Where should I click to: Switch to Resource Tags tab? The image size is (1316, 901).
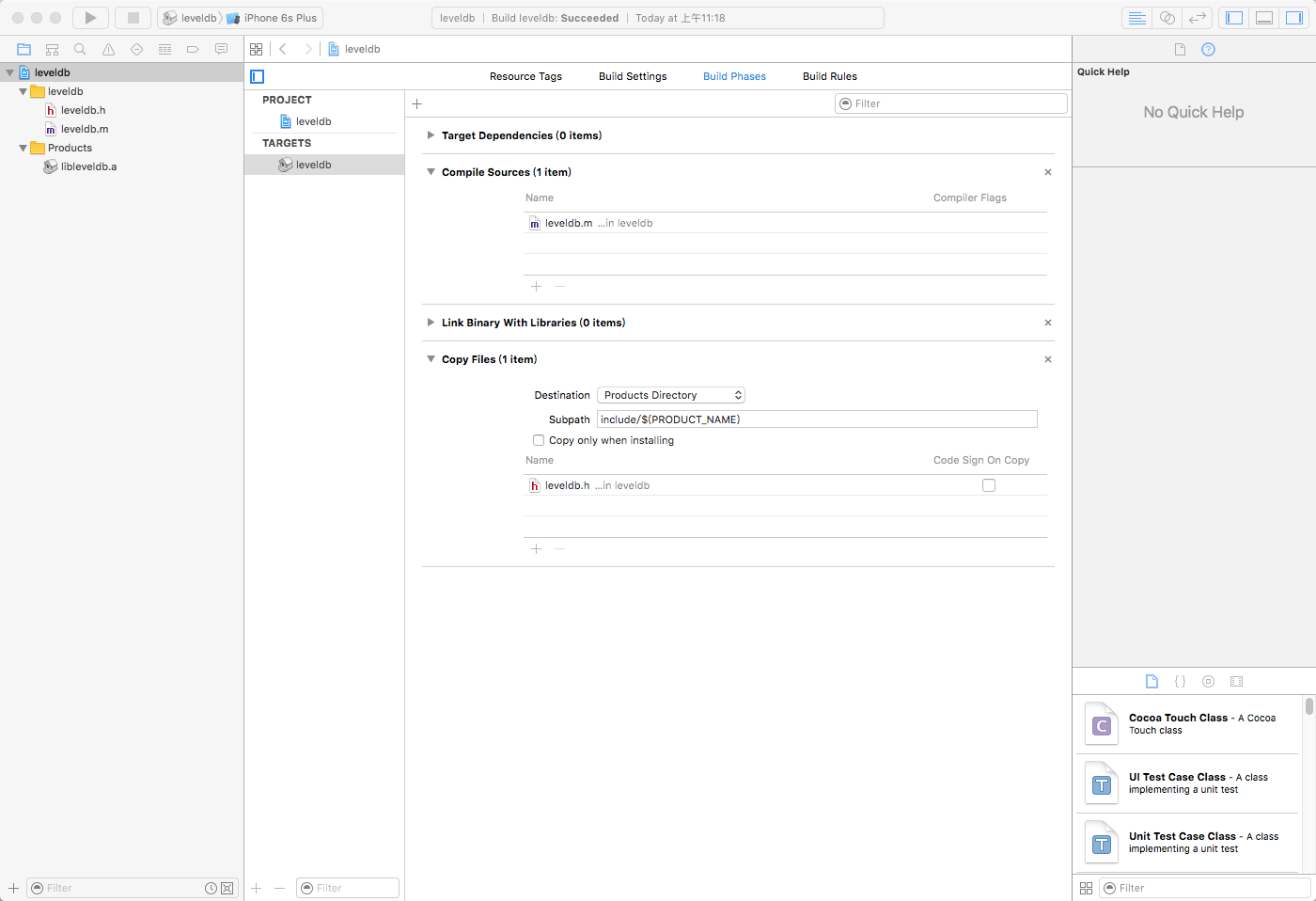pos(525,76)
